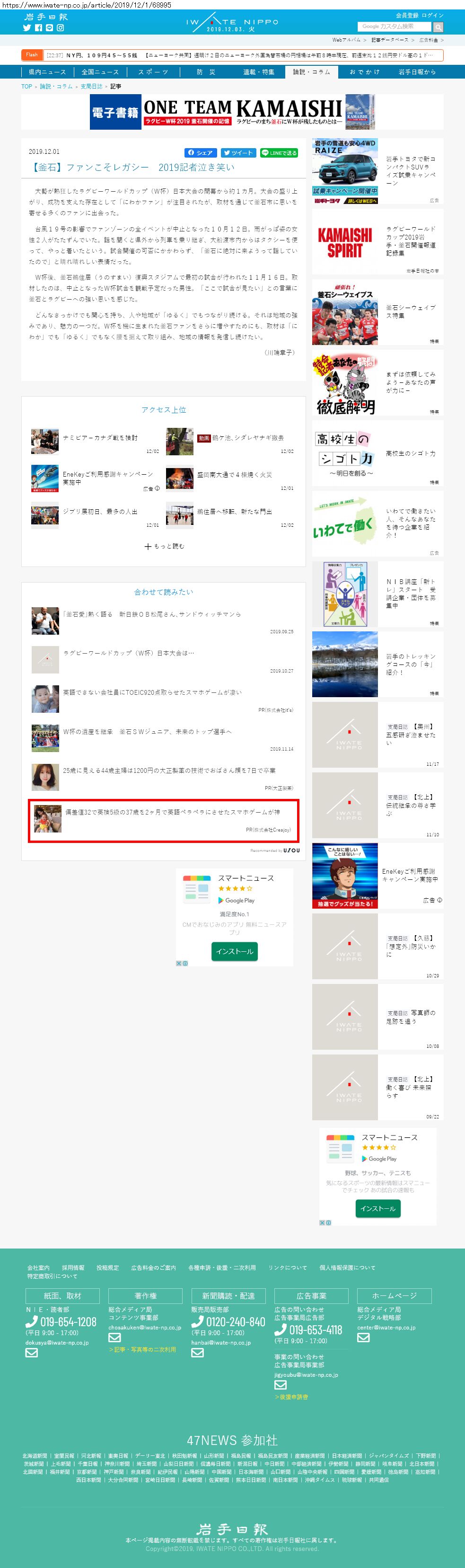
Task: Open the Twitter icon in the header
Action: click(27, 28)
